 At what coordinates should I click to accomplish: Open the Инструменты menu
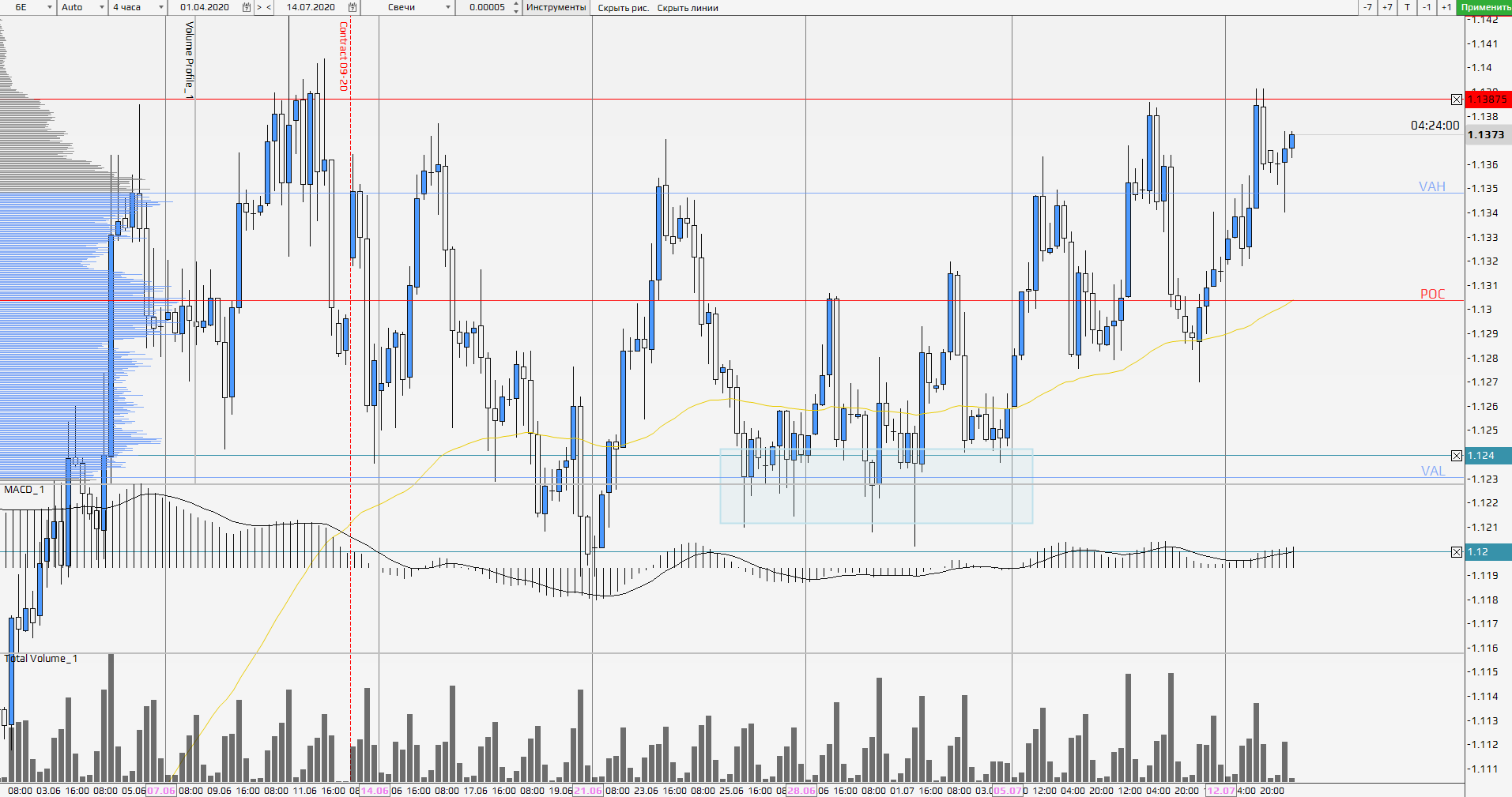556,7
